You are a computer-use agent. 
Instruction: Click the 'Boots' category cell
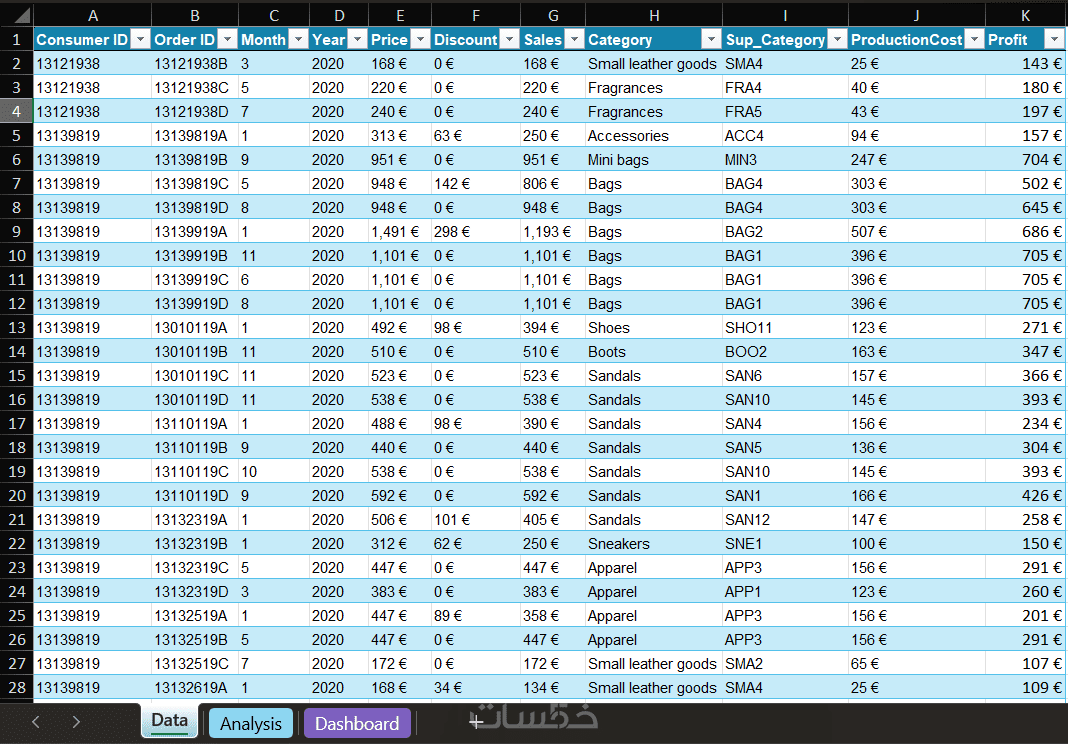[x=654, y=352]
